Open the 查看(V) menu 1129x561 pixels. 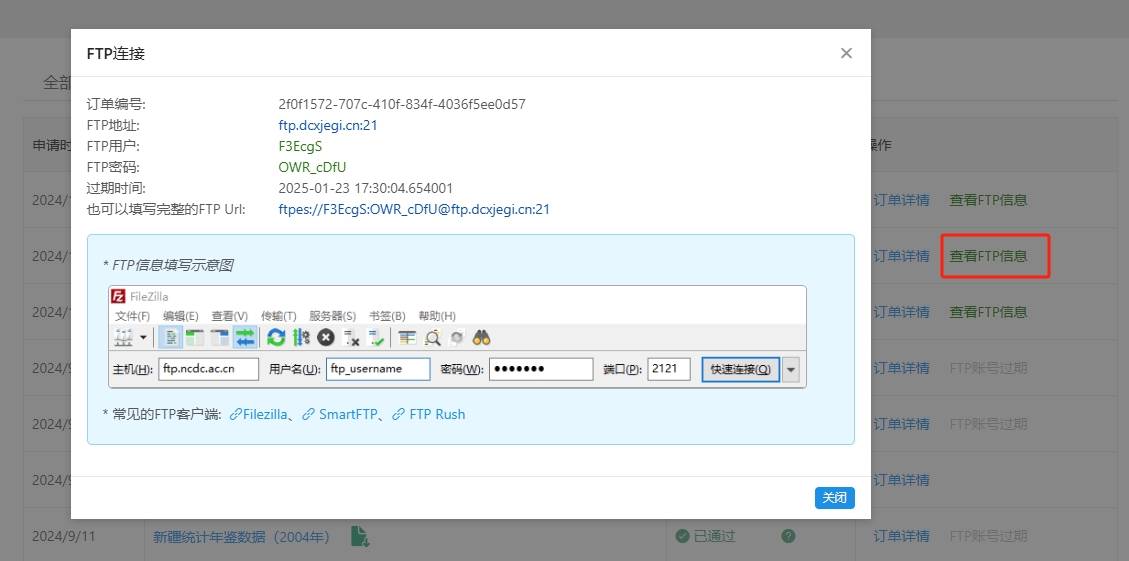coord(230,316)
